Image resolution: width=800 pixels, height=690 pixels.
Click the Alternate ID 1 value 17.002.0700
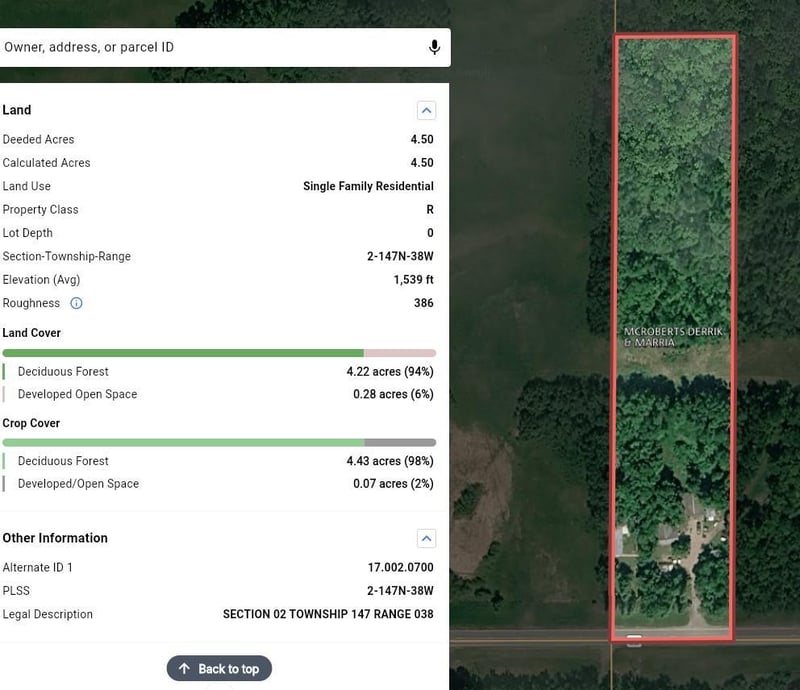[401, 568]
